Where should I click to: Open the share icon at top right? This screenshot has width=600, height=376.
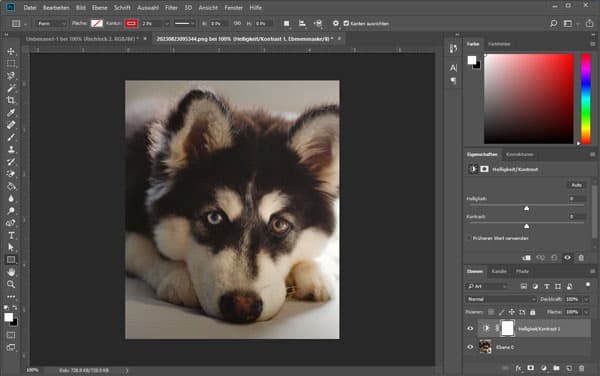coord(589,23)
